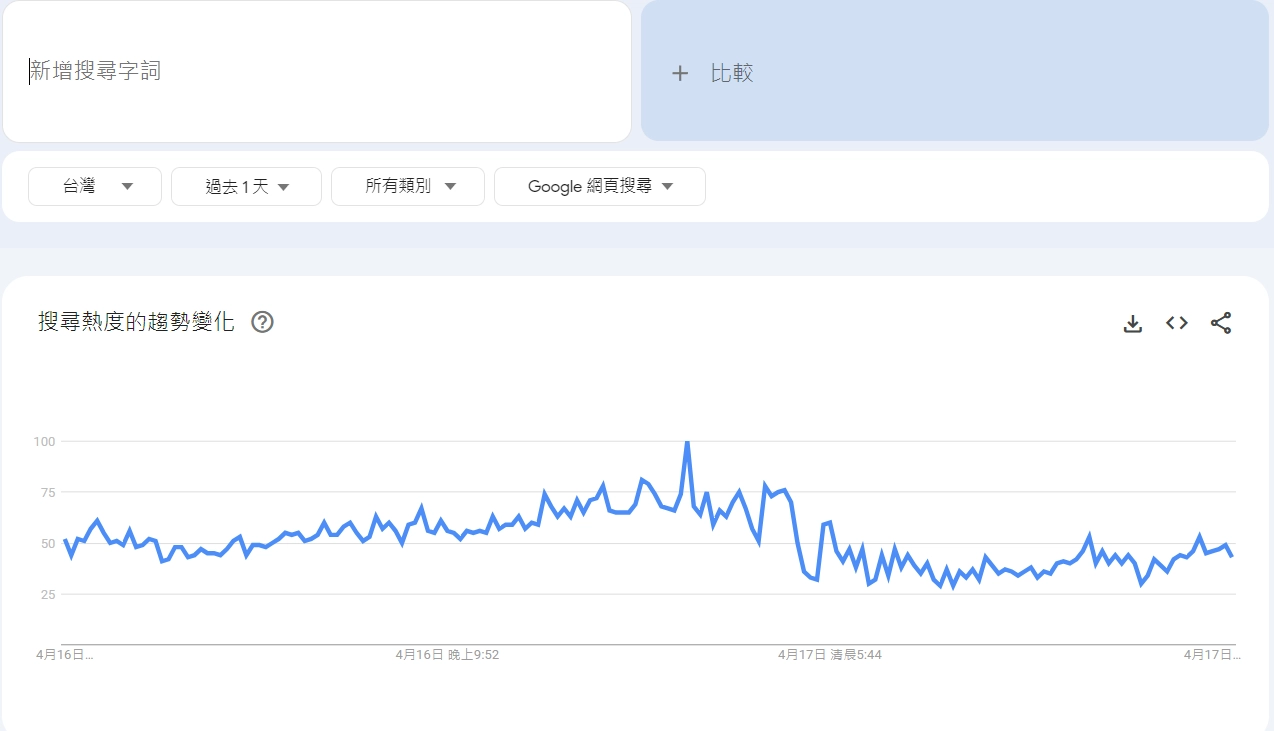This screenshot has height=731, width=1274.
Task: Open the embed code icon
Action: pyautogui.click(x=1177, y=323)
